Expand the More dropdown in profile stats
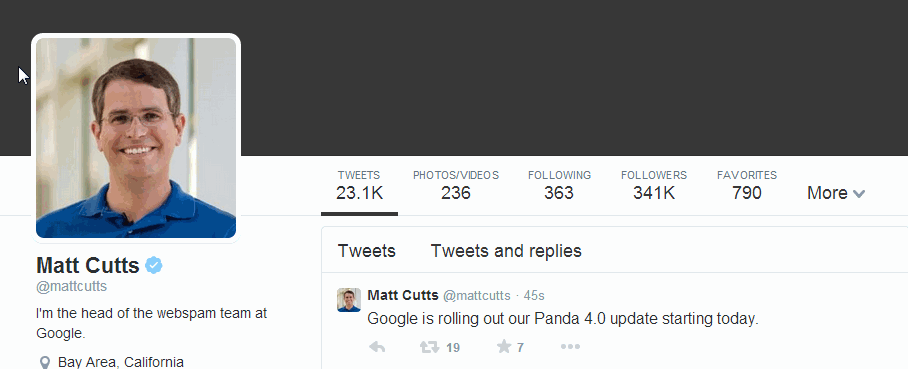Image resolution: width=908 pixels, height=369 pixels. click(836, 193)
